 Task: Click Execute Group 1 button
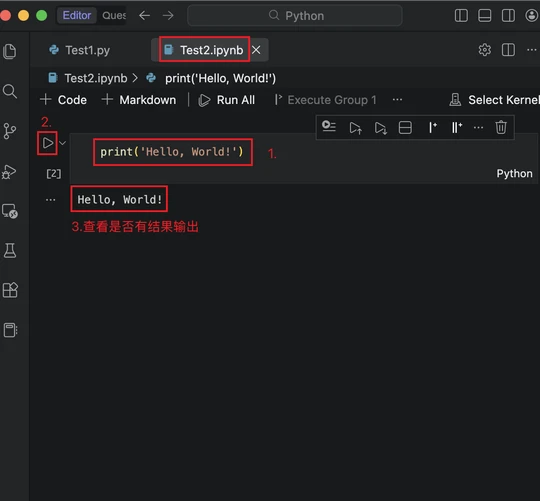coord(325,100)
